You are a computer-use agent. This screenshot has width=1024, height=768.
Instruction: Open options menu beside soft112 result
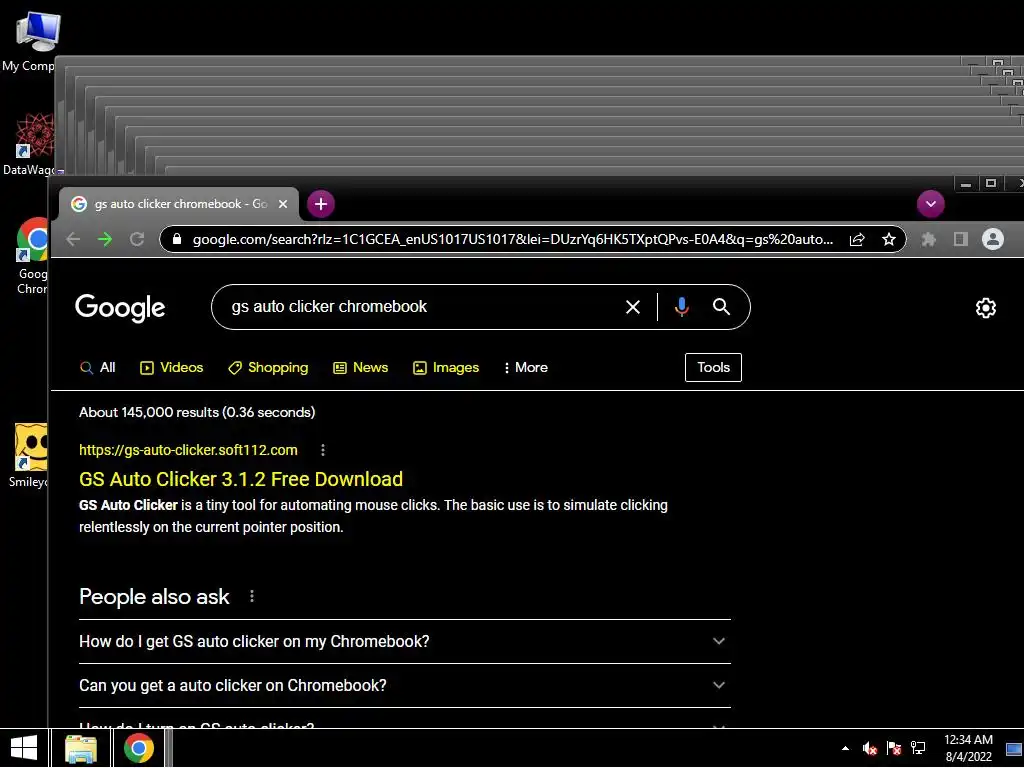point(323,450)
